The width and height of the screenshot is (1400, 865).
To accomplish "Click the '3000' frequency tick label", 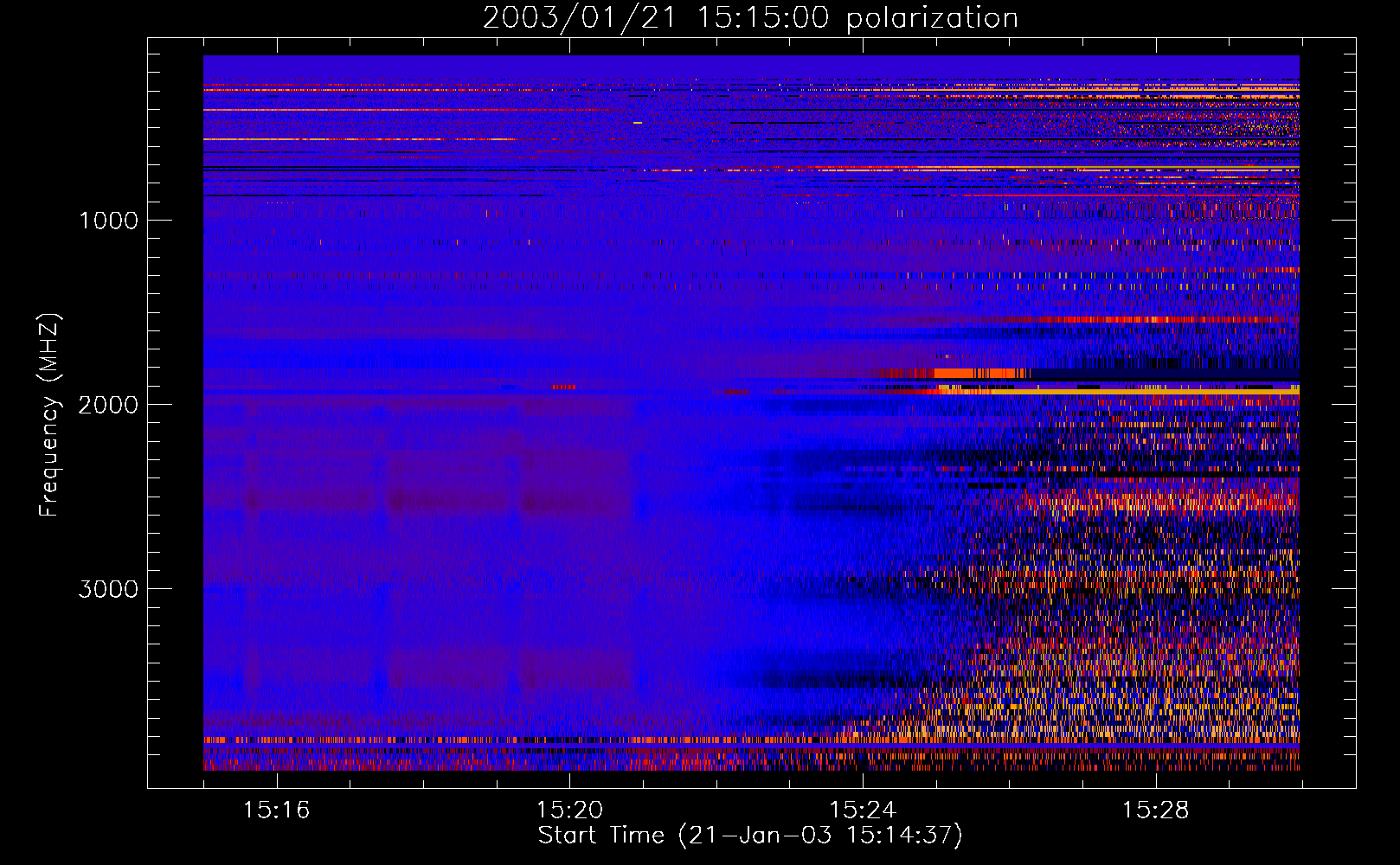I will 108,589.
